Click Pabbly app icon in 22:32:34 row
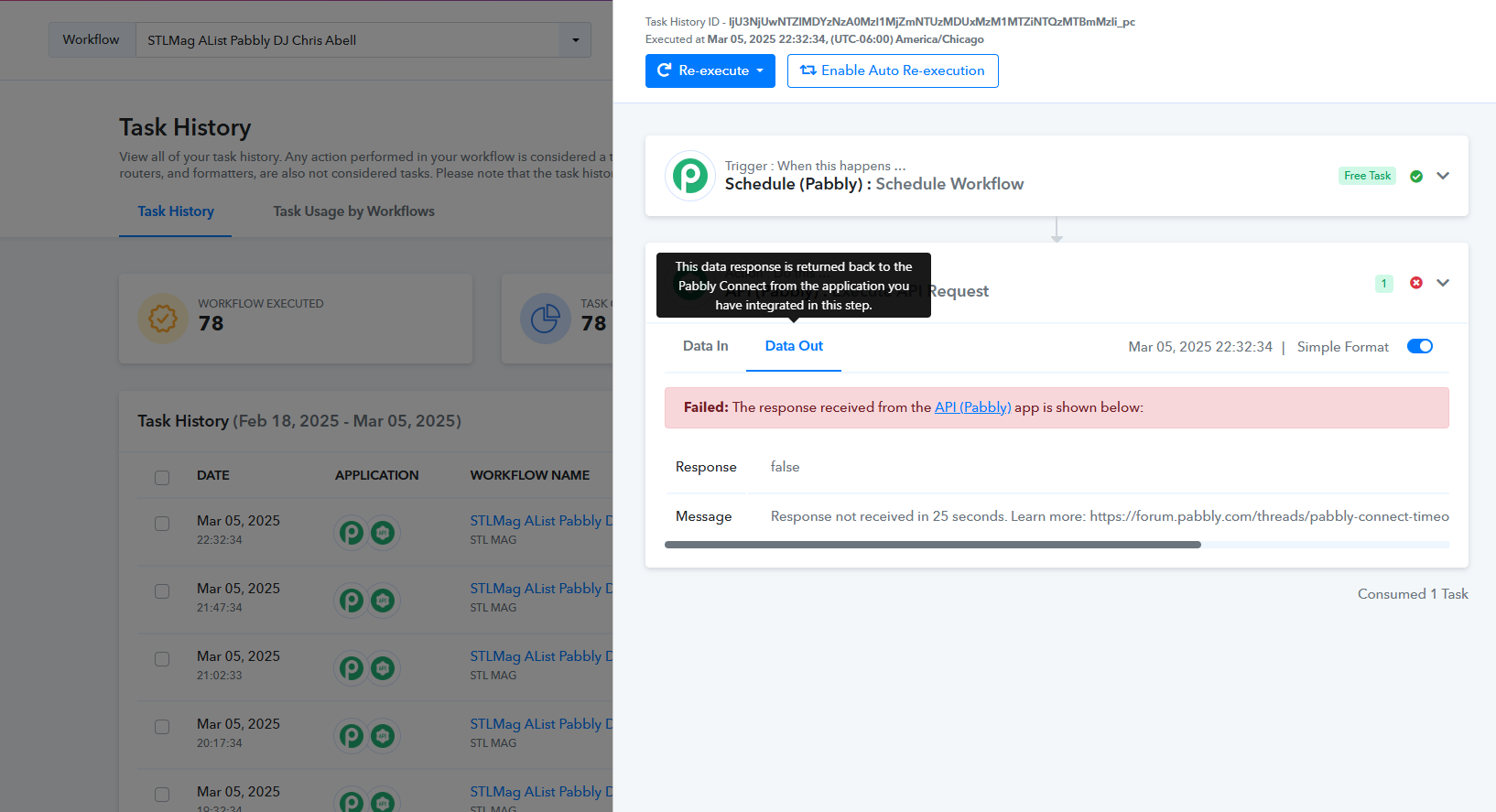The image size is (1496, 812). 352,532
